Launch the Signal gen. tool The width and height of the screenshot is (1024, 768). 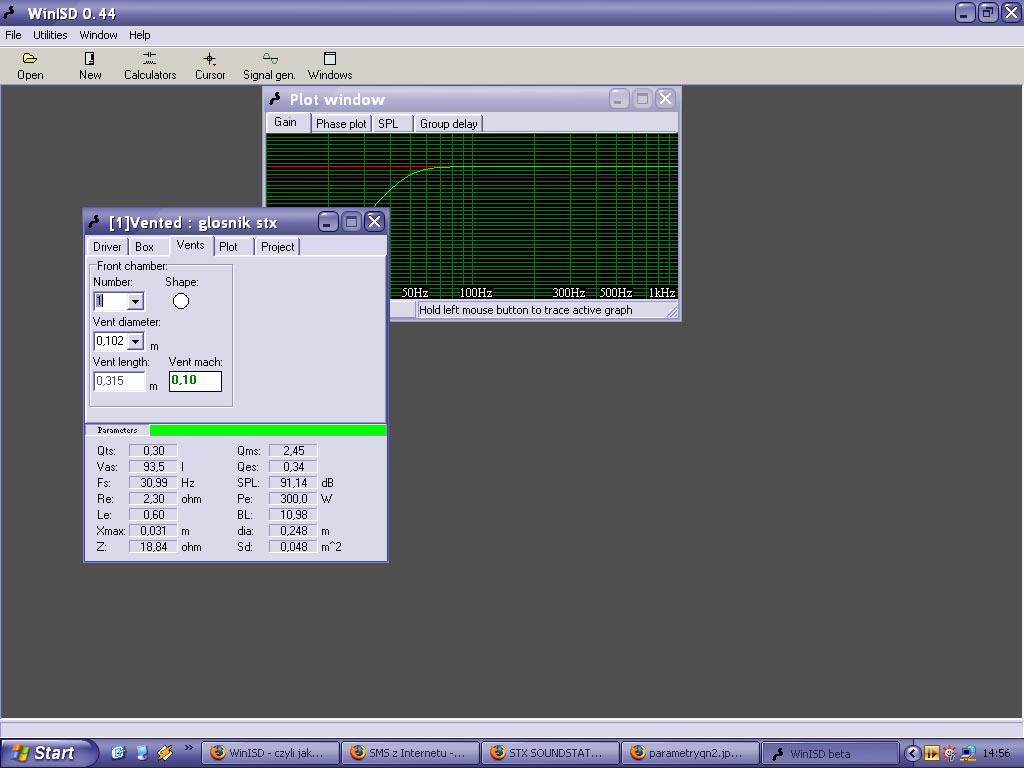click(x=269, y=66)
